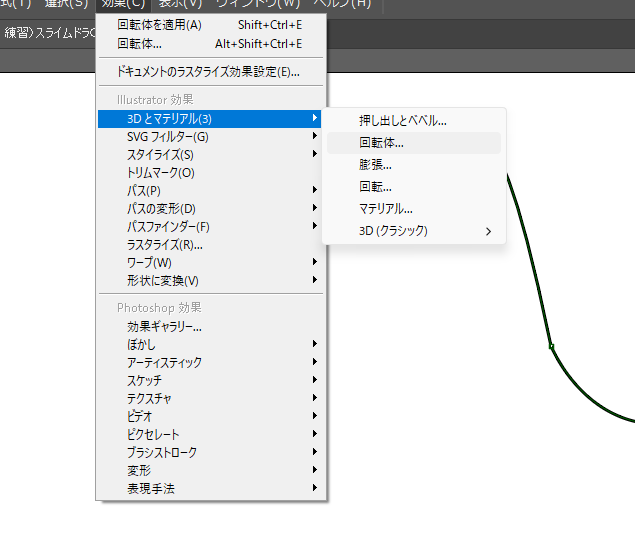The height and width of the screenshot is (549, 635).
Task: Select ラスタライズ(R)... effect
Action: tap(164, 245)
